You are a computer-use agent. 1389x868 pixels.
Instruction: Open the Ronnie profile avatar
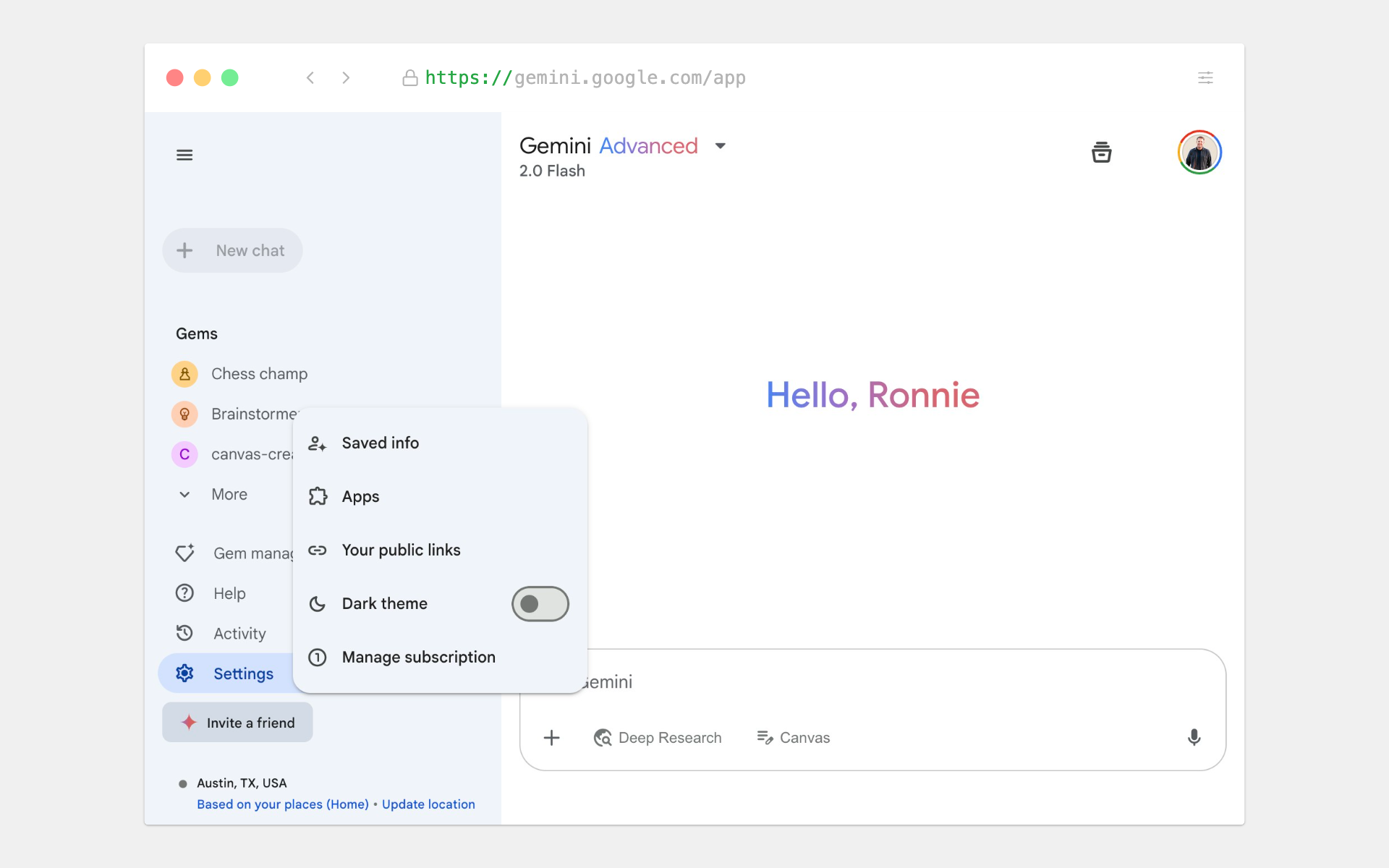(x=1199, y=153)
